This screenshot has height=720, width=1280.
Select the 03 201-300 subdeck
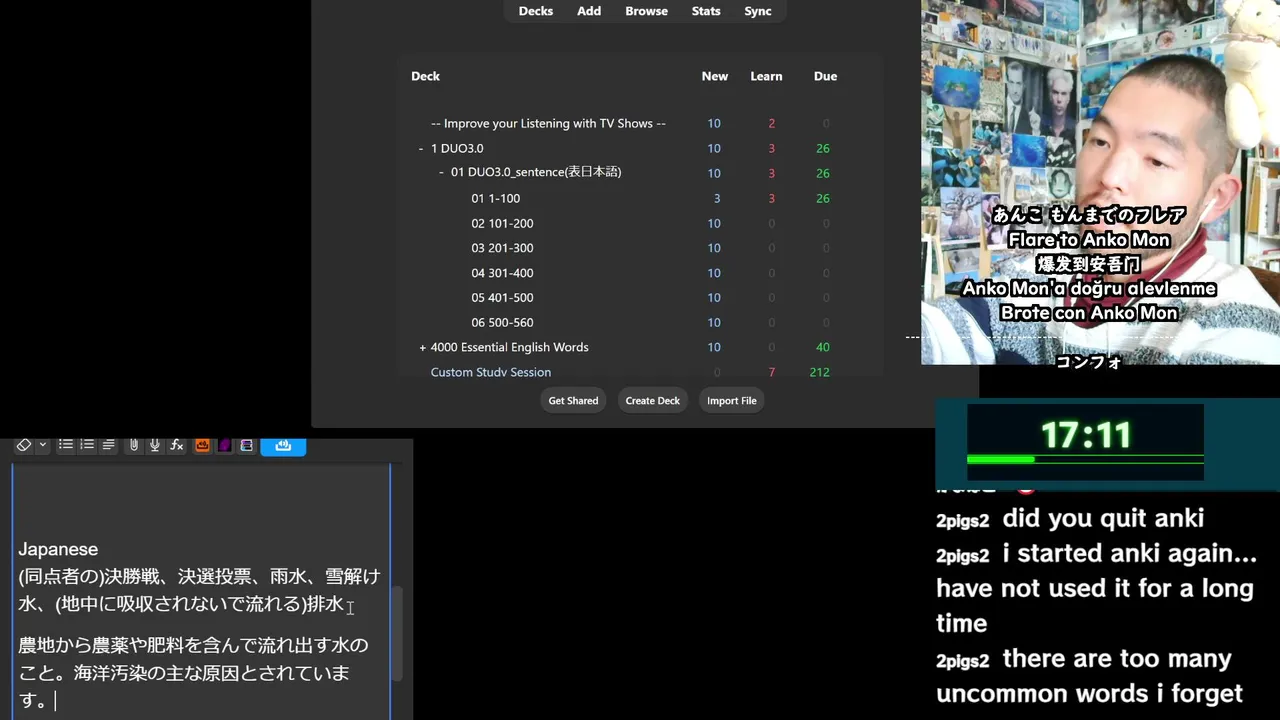[x=502, y=248]
